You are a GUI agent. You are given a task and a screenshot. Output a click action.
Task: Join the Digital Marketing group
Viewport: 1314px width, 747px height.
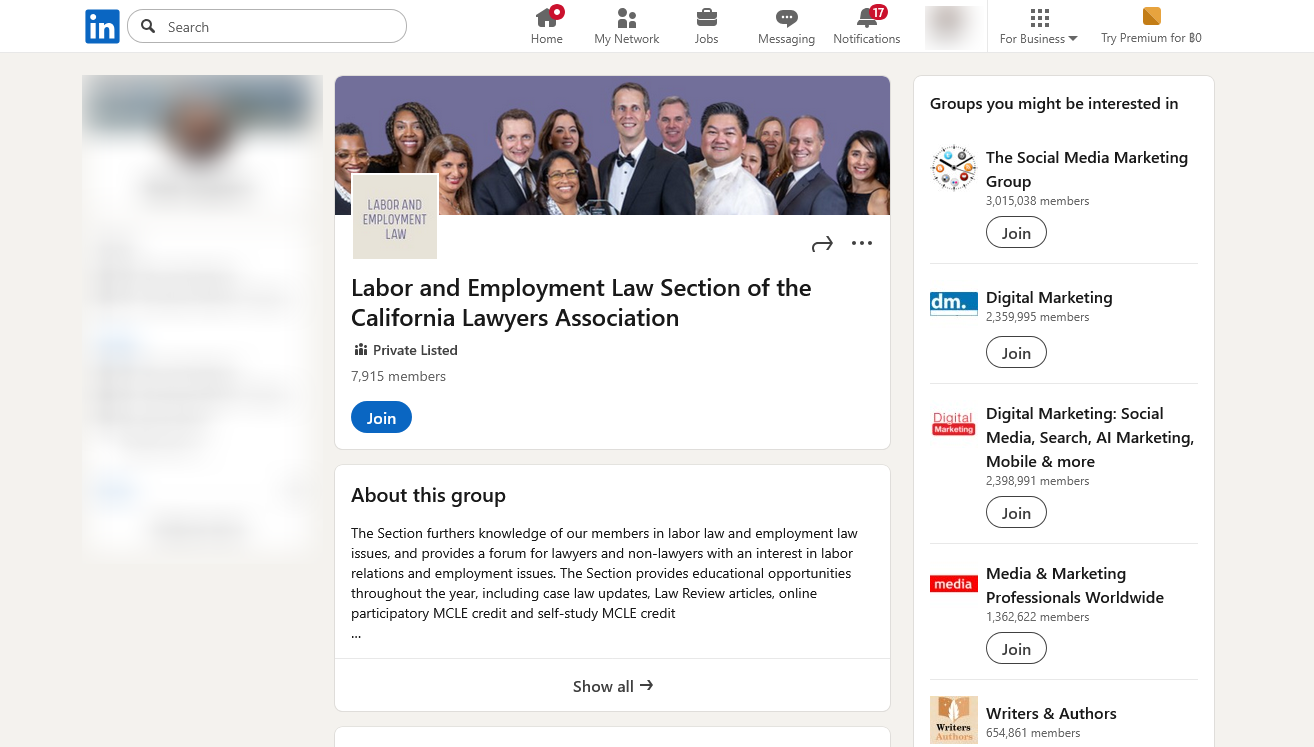[x=1016, y=353]
